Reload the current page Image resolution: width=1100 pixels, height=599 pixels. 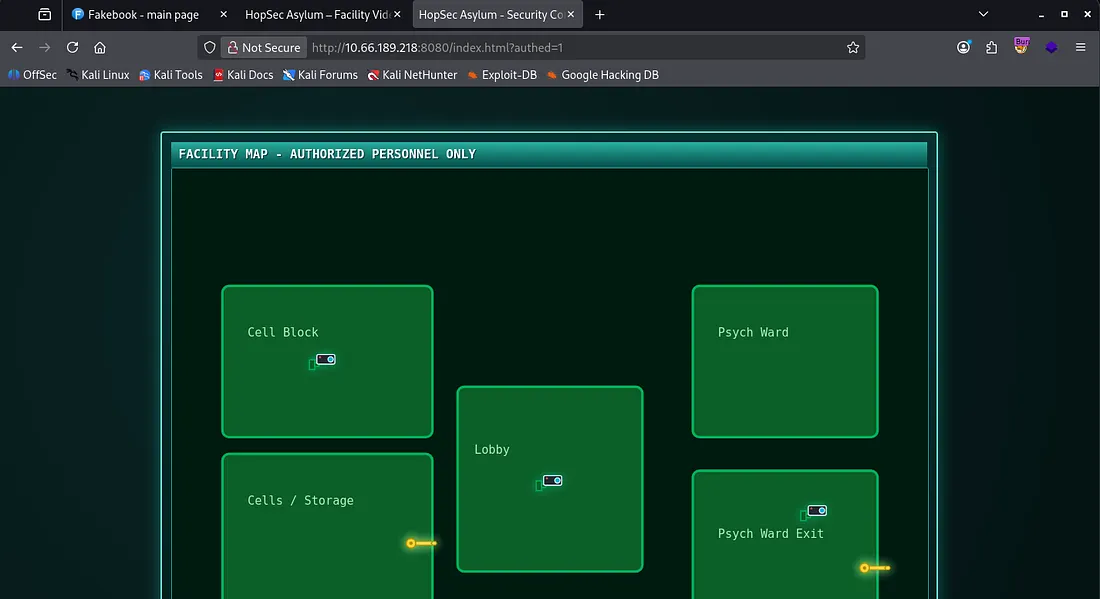click(x=72, y=47)
